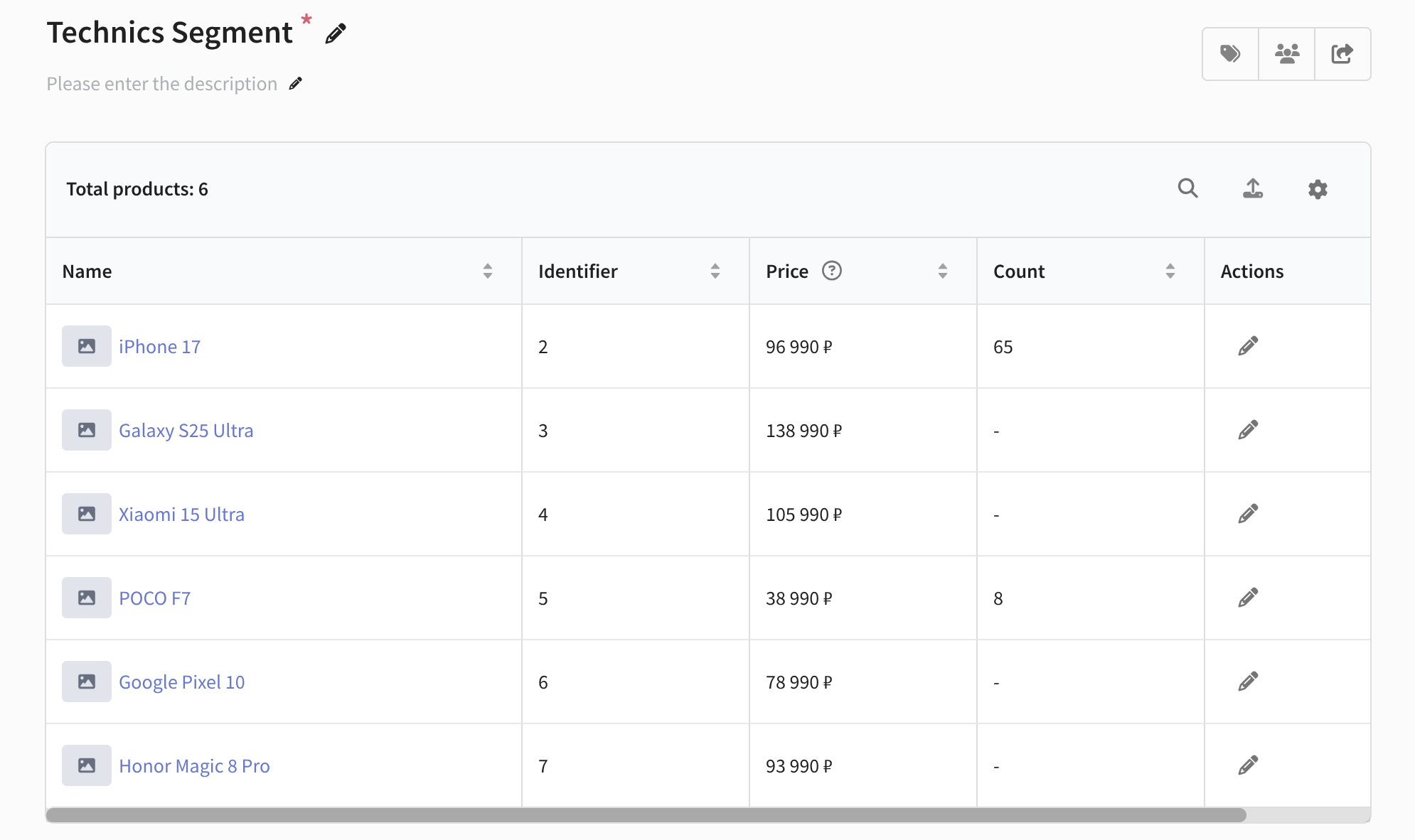The height and width of the screenshot is (840, 1415).
Task: Edit the POCO F7 row
Action: pyautogui.click(x=1248, y=598)
